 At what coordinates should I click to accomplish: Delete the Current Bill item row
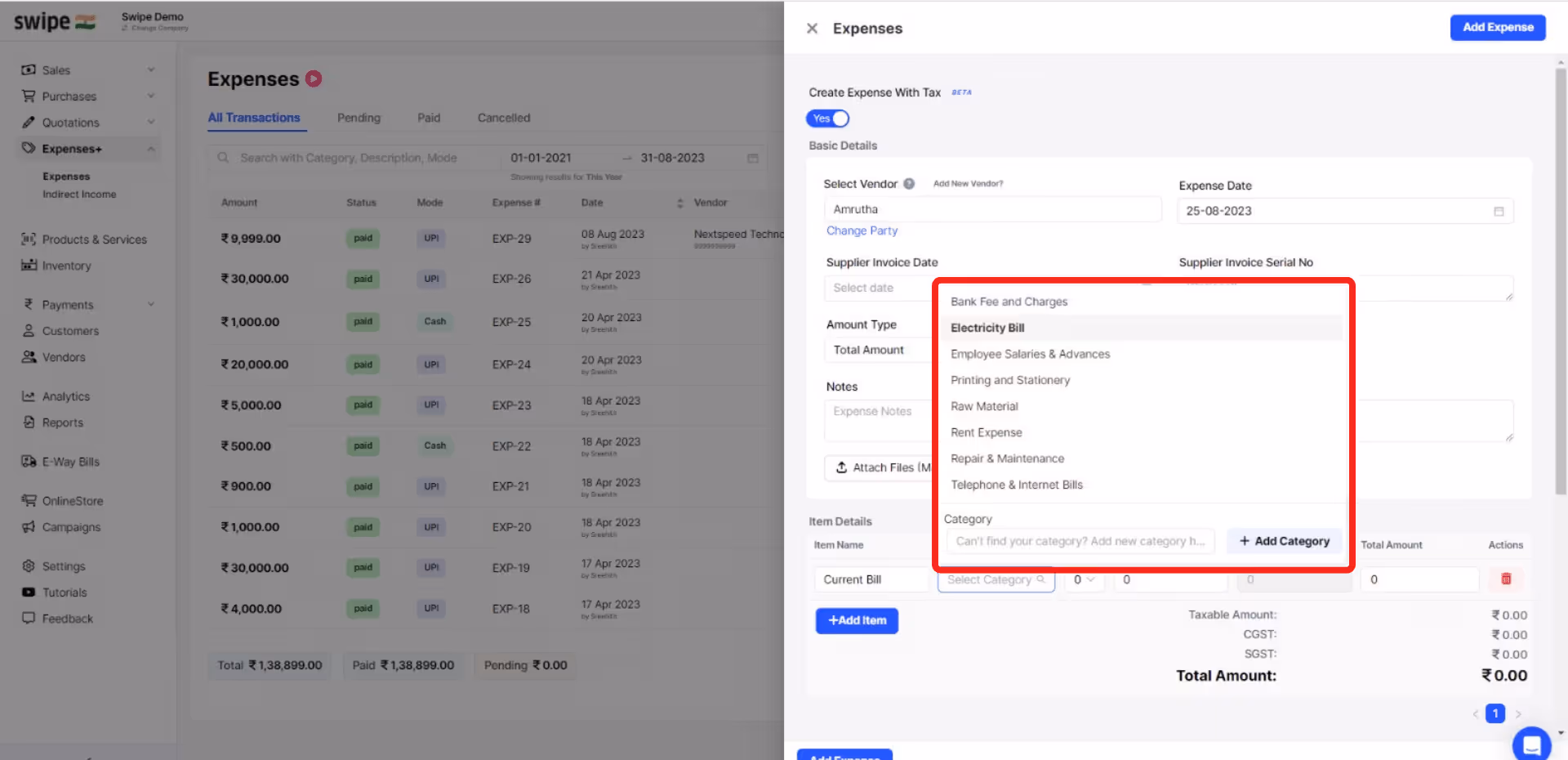(x=1506, y=579)
